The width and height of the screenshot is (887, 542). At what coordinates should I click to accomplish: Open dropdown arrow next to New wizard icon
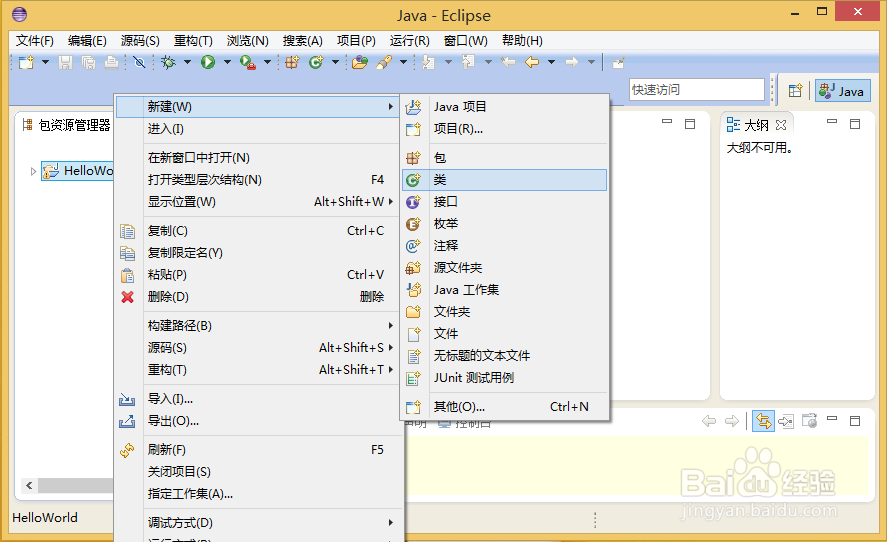(x=45, y=62)
